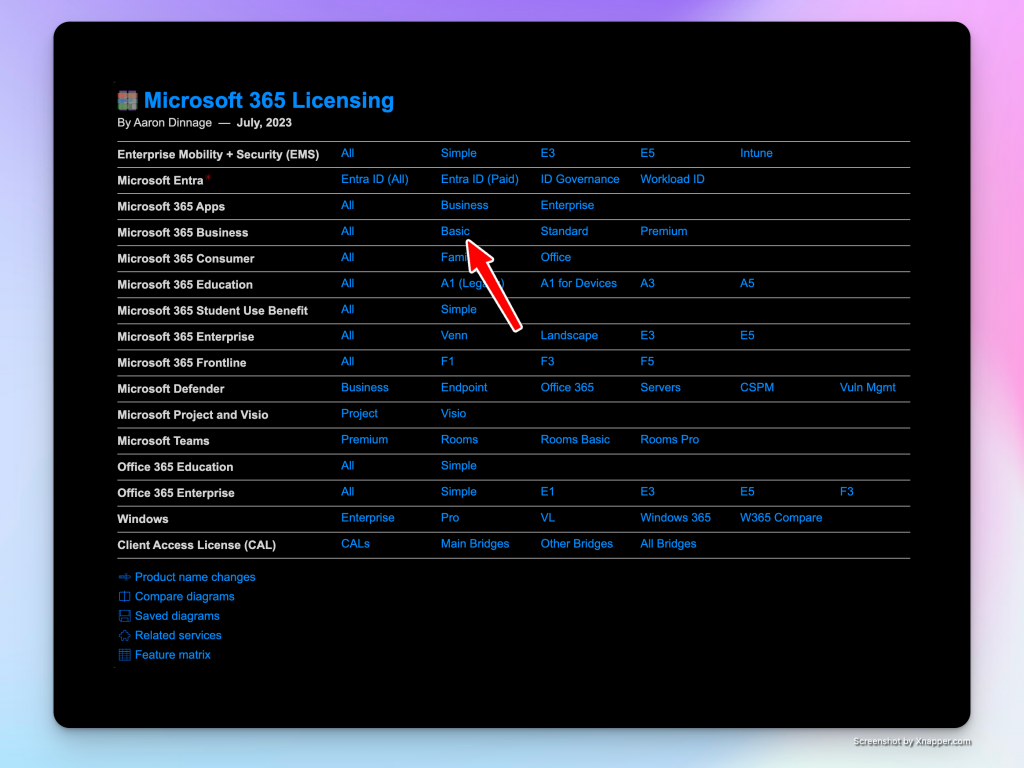Image resolution: width=1024 pixels, height=768 pixels.
Task: Select F5 under Microsoft 365 Frontline
Action: 648,361
